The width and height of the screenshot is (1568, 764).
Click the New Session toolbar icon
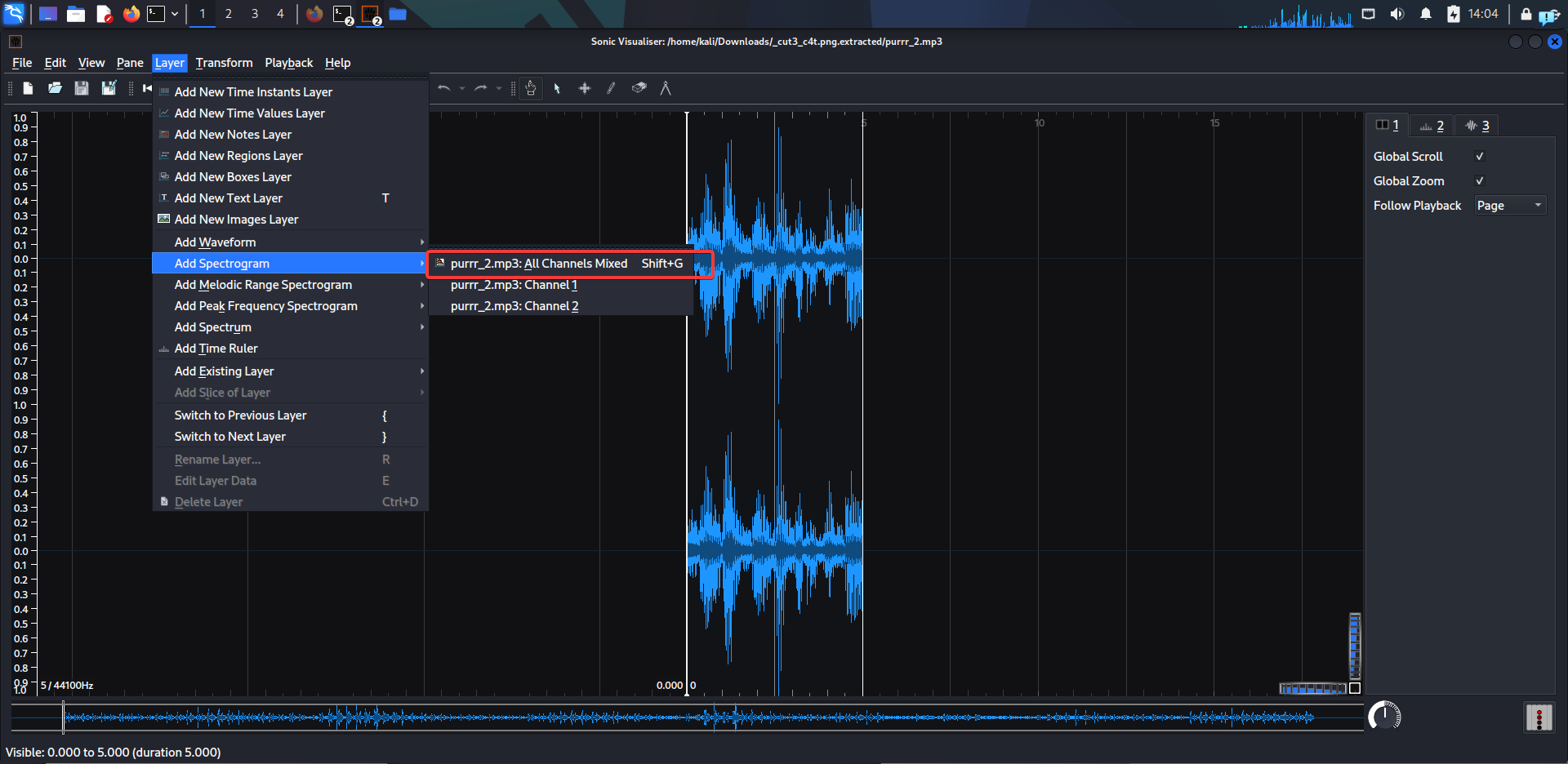(28, 88)
